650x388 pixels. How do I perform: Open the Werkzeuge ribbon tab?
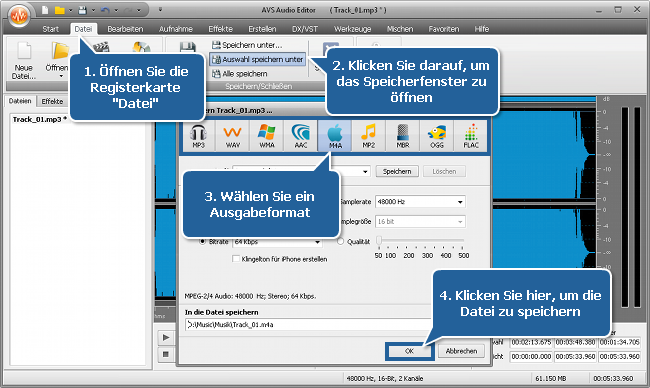(353, 29)
